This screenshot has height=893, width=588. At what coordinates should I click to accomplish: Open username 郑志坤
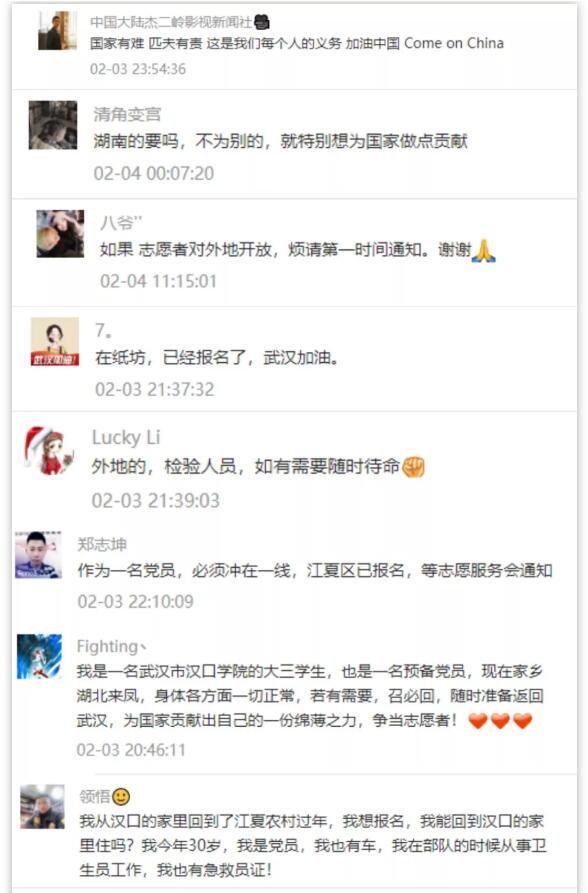[102, 544]
